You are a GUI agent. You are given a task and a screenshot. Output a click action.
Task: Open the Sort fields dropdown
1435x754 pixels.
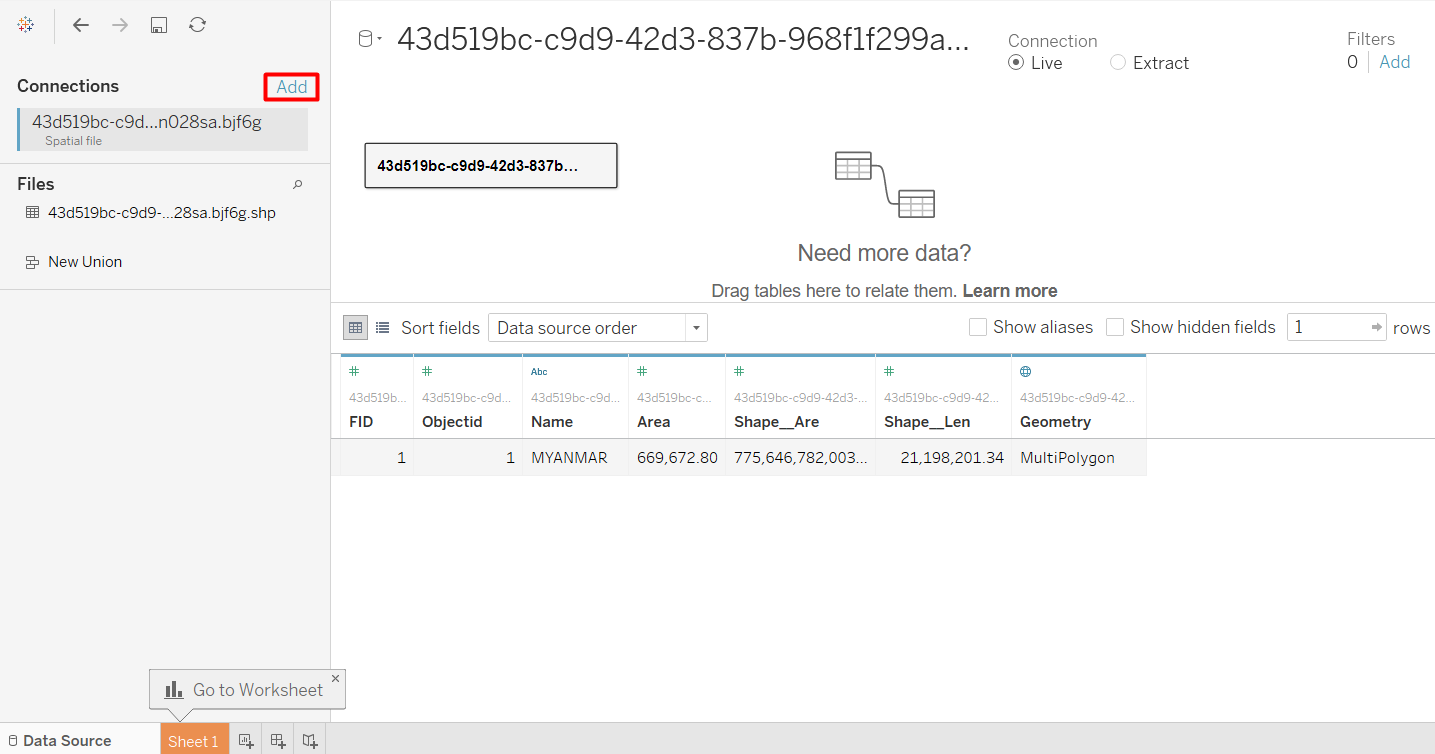[x=597, y=328]
